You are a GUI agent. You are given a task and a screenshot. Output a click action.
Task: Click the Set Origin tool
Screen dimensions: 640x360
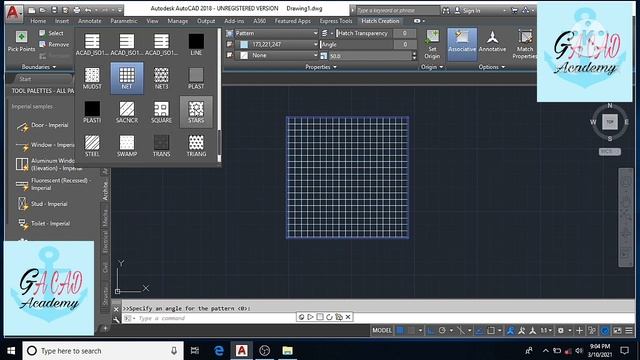tap(432, 44)
